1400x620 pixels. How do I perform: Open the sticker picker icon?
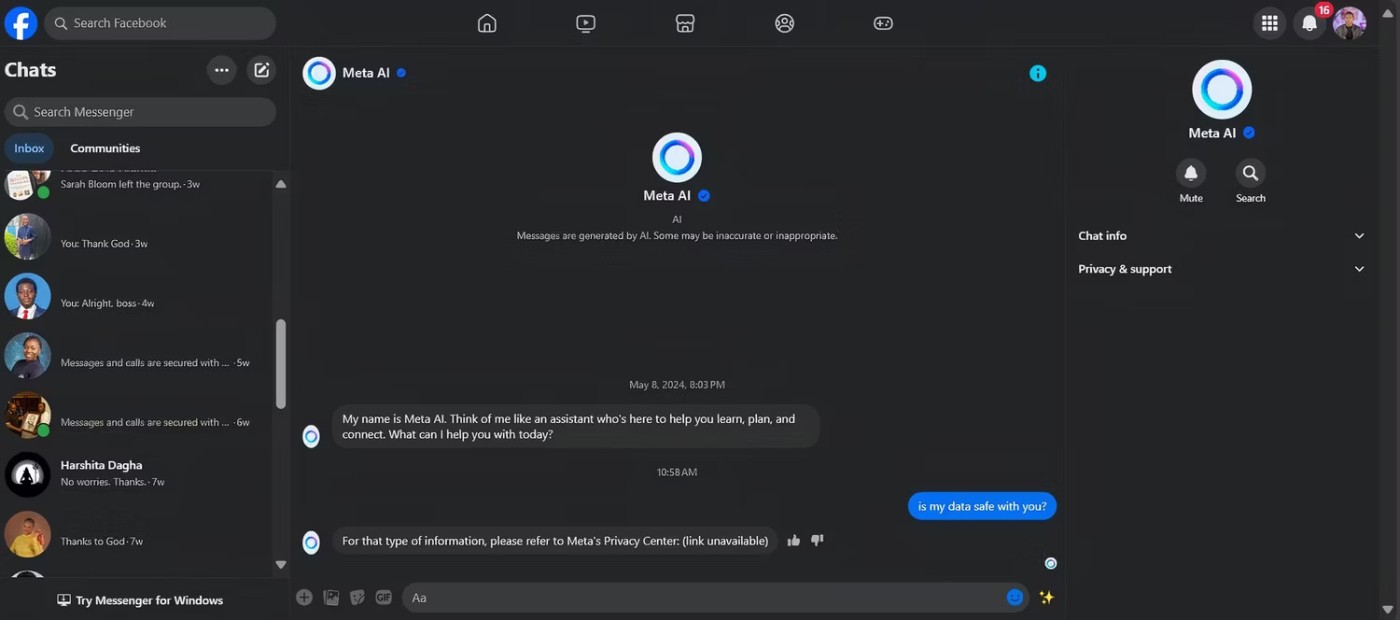pos(357,598)
